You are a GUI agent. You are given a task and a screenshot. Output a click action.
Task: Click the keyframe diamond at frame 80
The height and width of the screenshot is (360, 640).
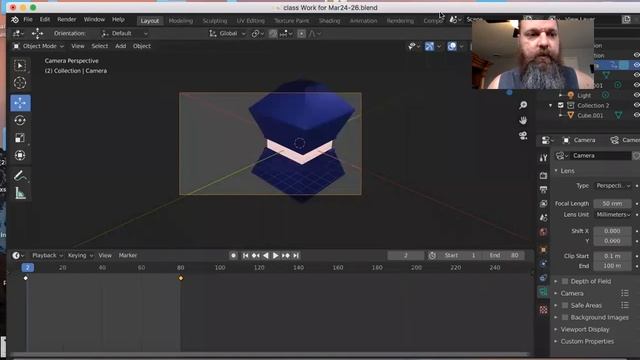click(x=181, y=278)
